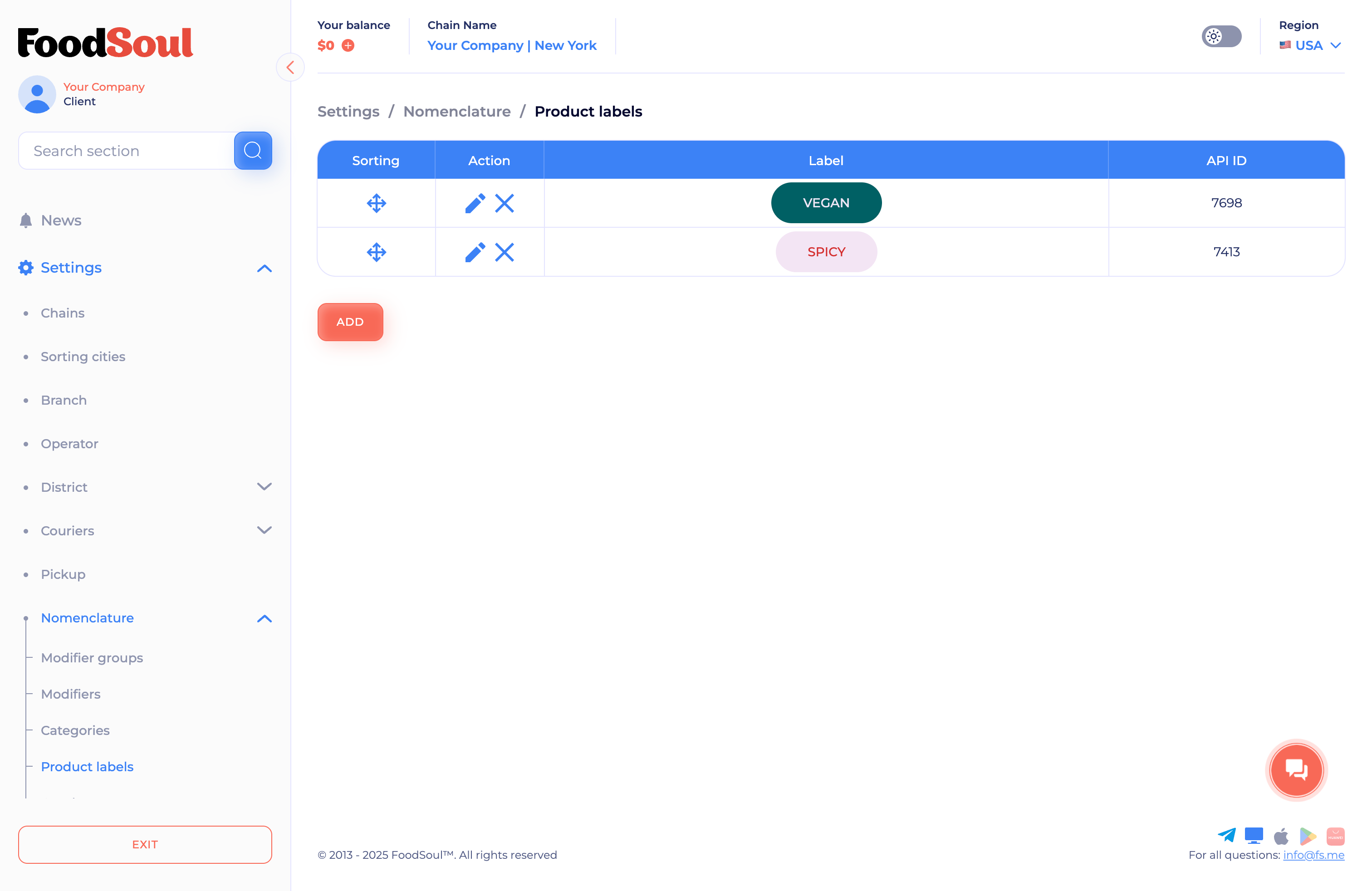
Task: Click the search magnifier button
Action: click(253, 151)
